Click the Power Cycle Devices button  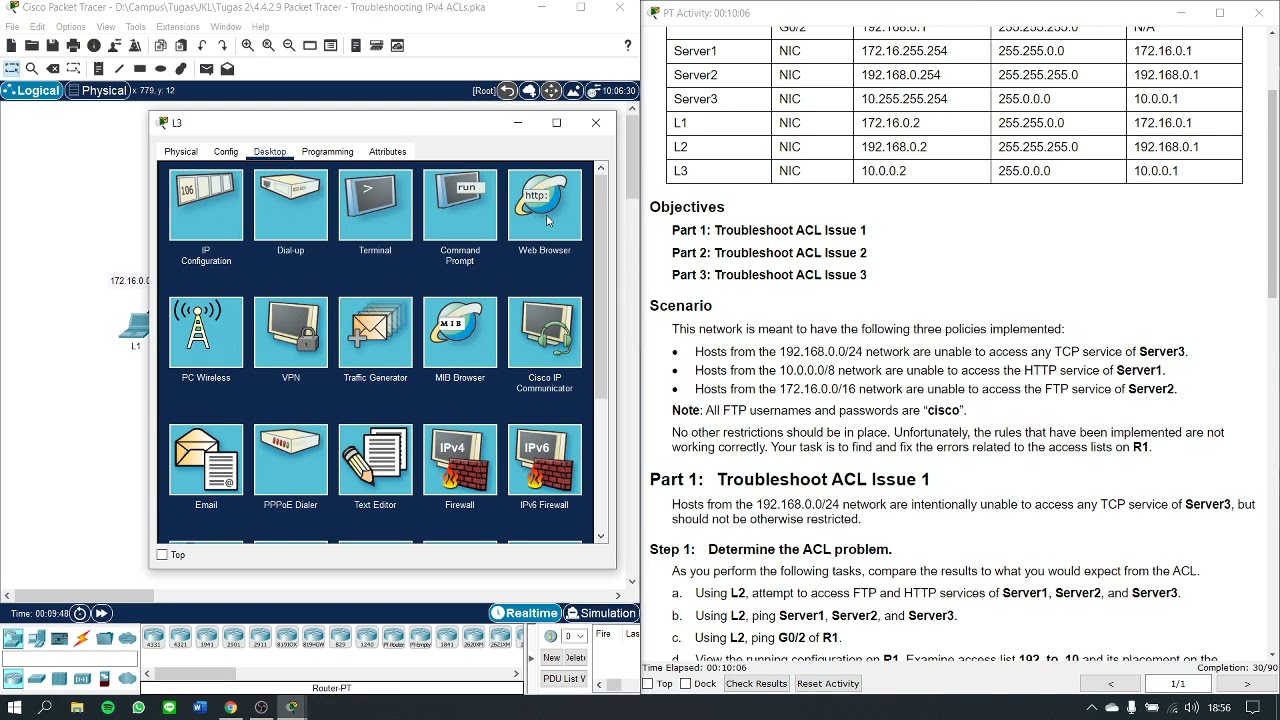80,613
